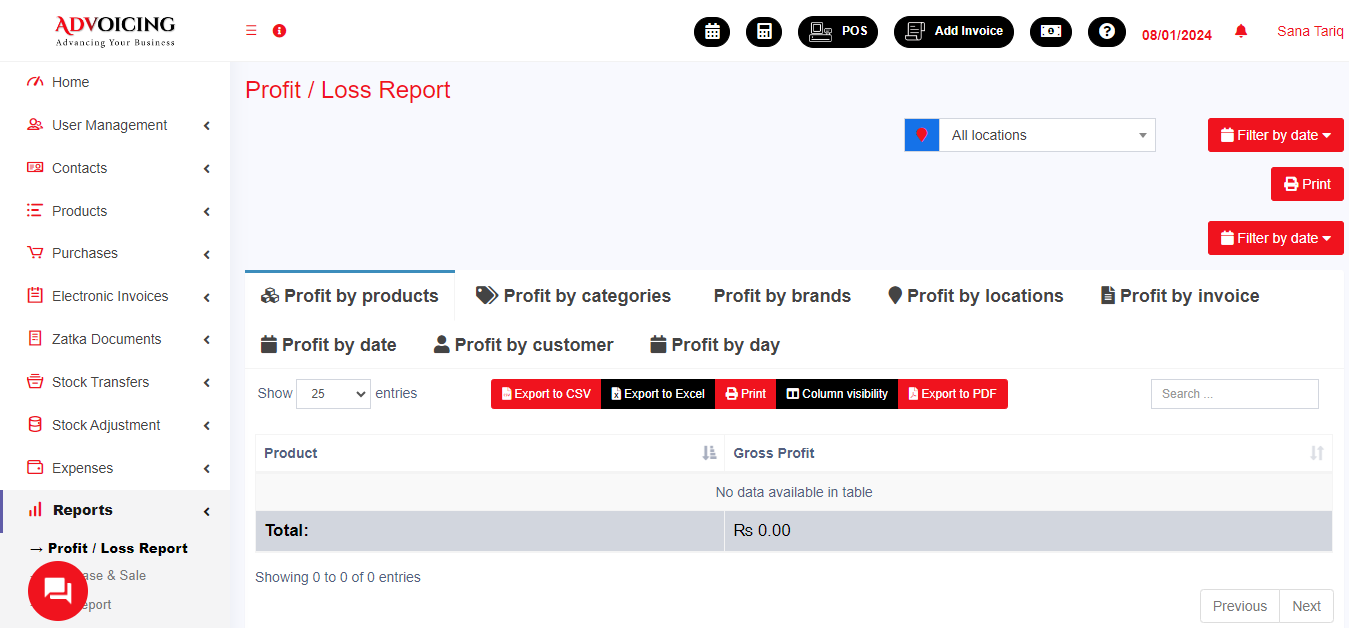
Task: Switch to Profit by categories tab
Action: [x=573, y=296]
